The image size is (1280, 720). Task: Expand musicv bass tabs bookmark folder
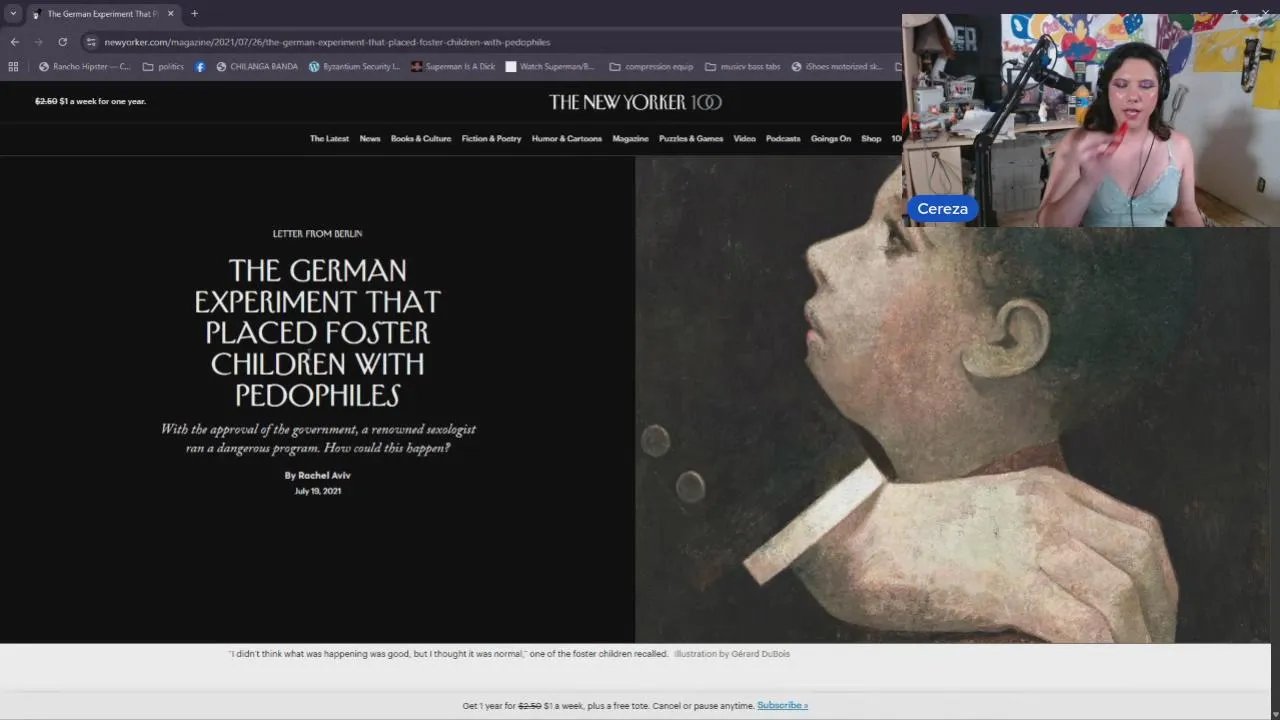pos(742,67)
